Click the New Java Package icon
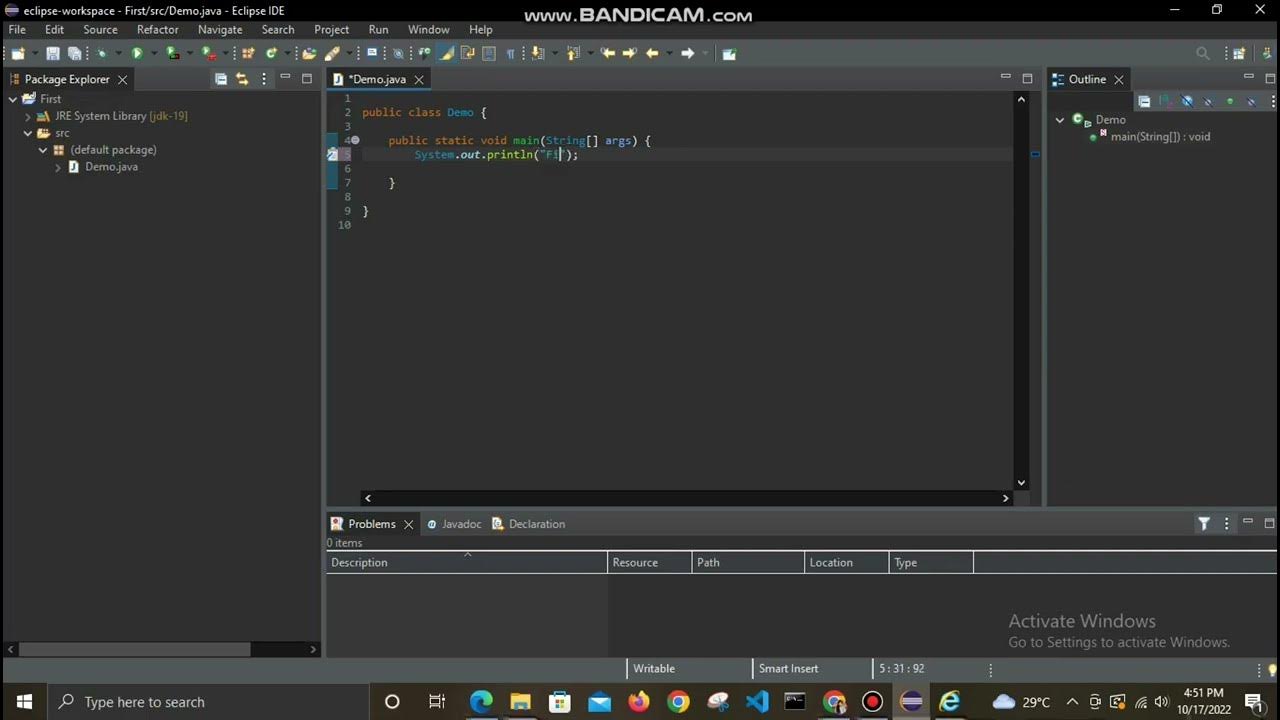This screenshot has height=720, width=1280. [248, 53]
